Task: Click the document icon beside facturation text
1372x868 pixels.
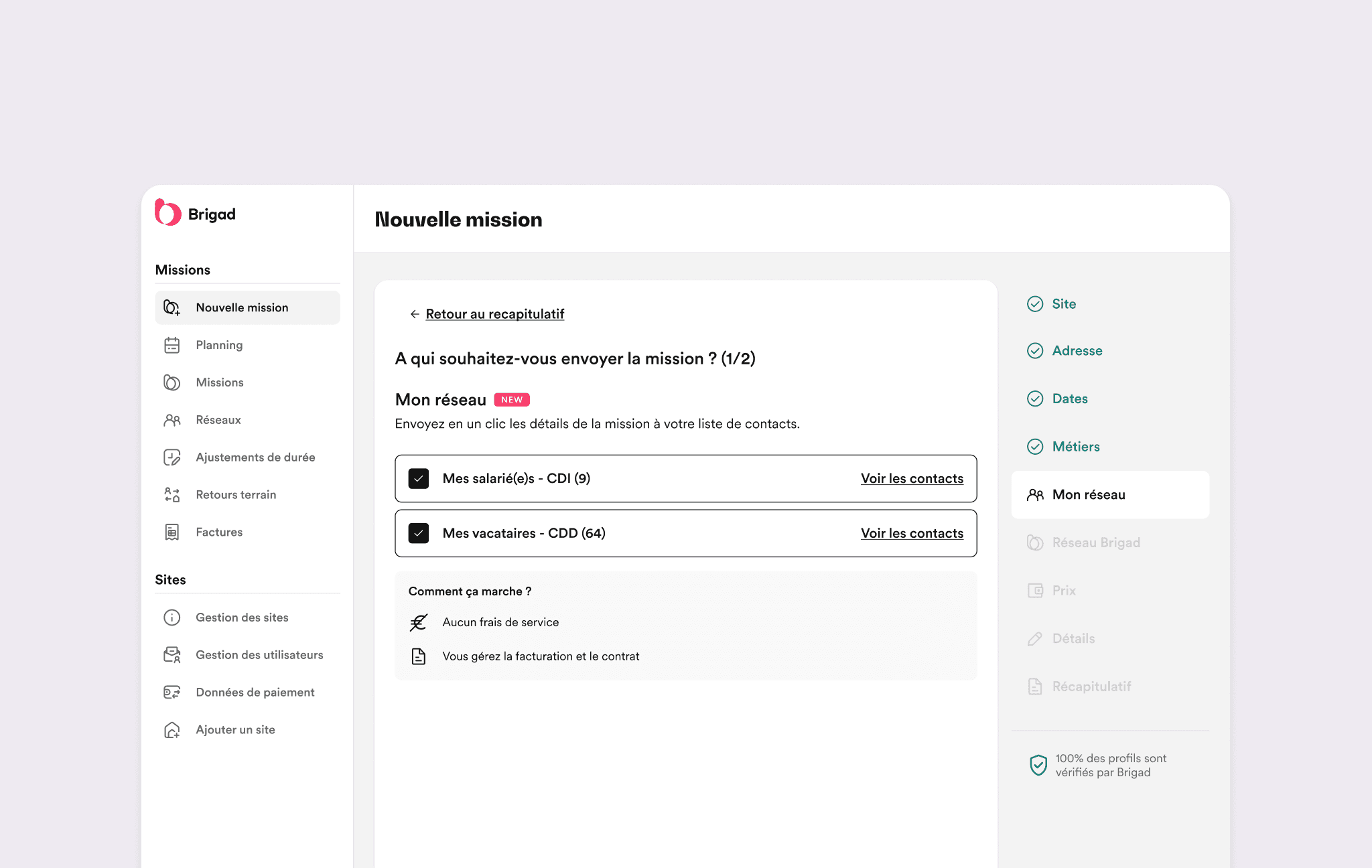Action: (x=419, y=656)
